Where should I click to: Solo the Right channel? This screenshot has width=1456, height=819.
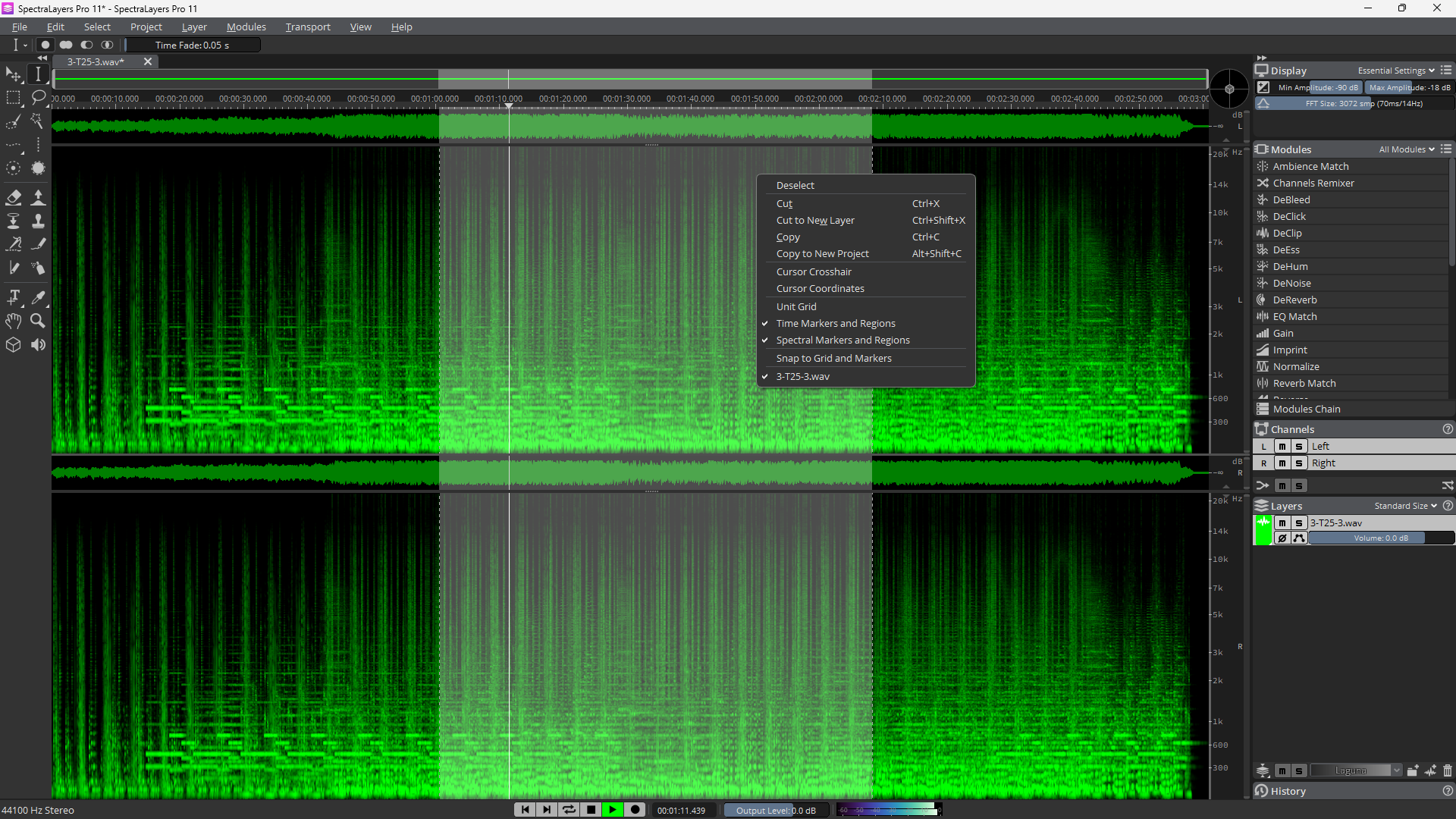(1298, 463)
